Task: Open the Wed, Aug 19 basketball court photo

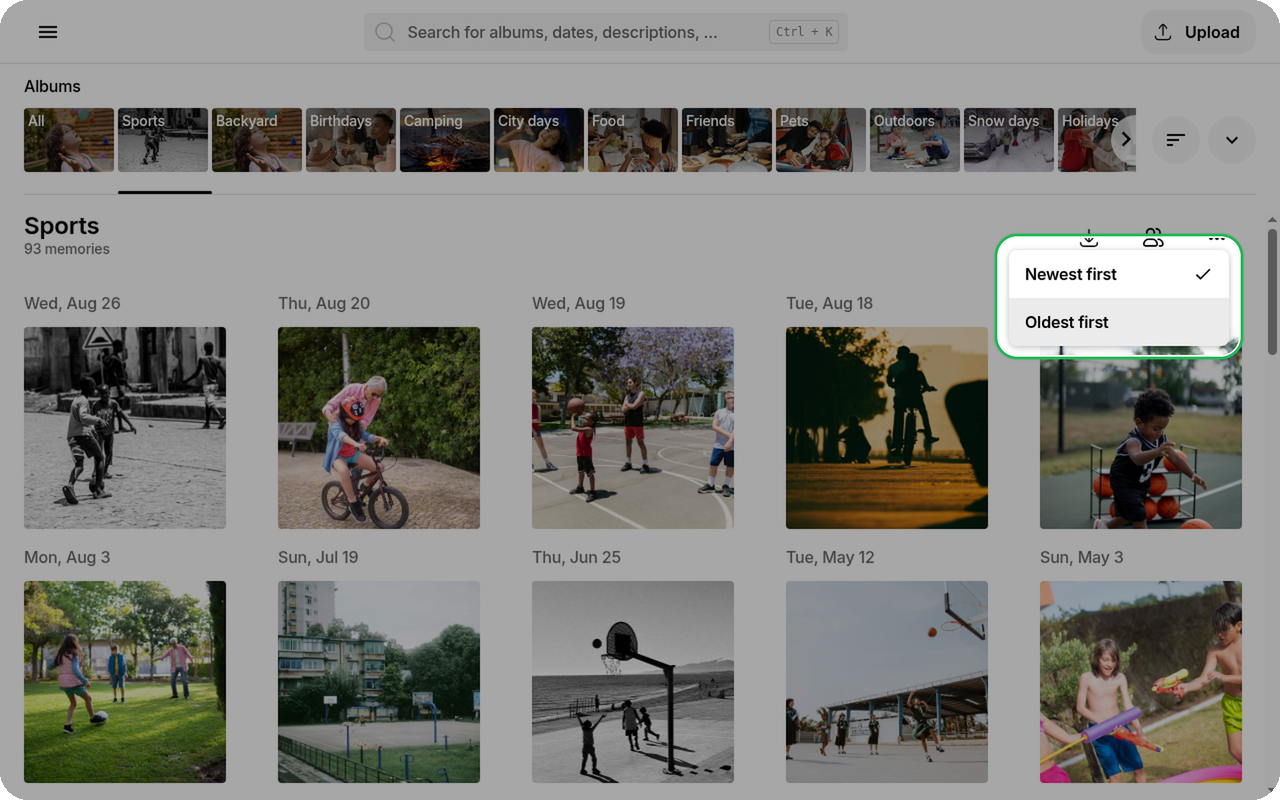Action: 633,428
